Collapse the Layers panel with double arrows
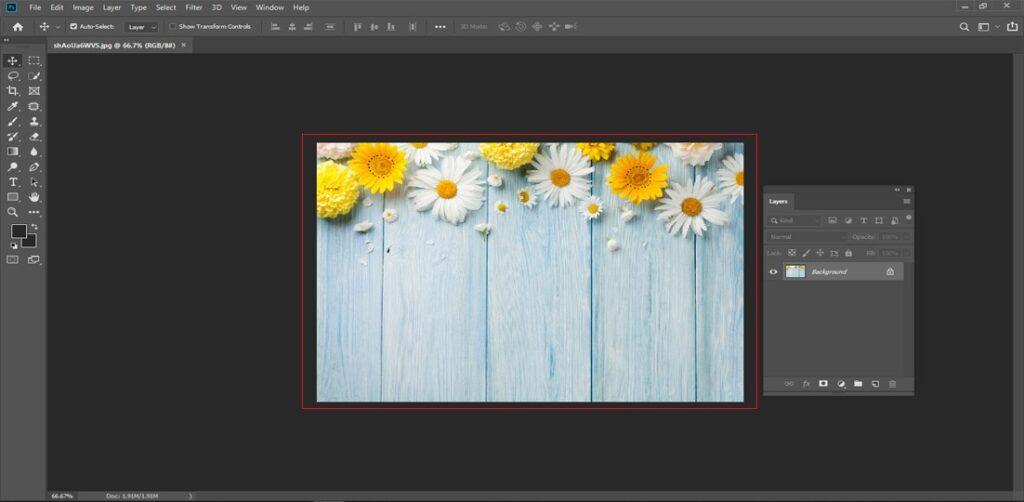 (897, 190)
